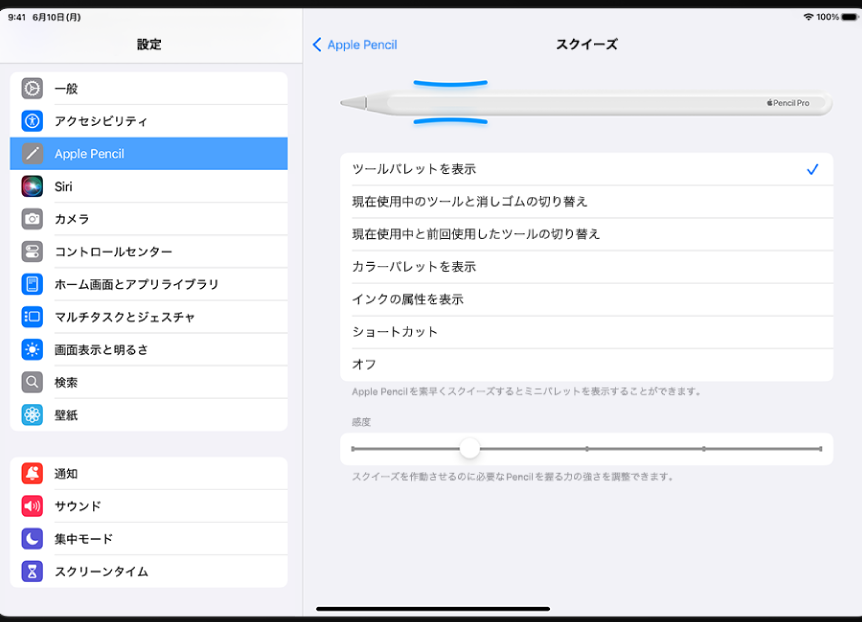Set 感度 slider to maximum tick
The width and height of the screenshot is (862, 622).
[820, 449]
